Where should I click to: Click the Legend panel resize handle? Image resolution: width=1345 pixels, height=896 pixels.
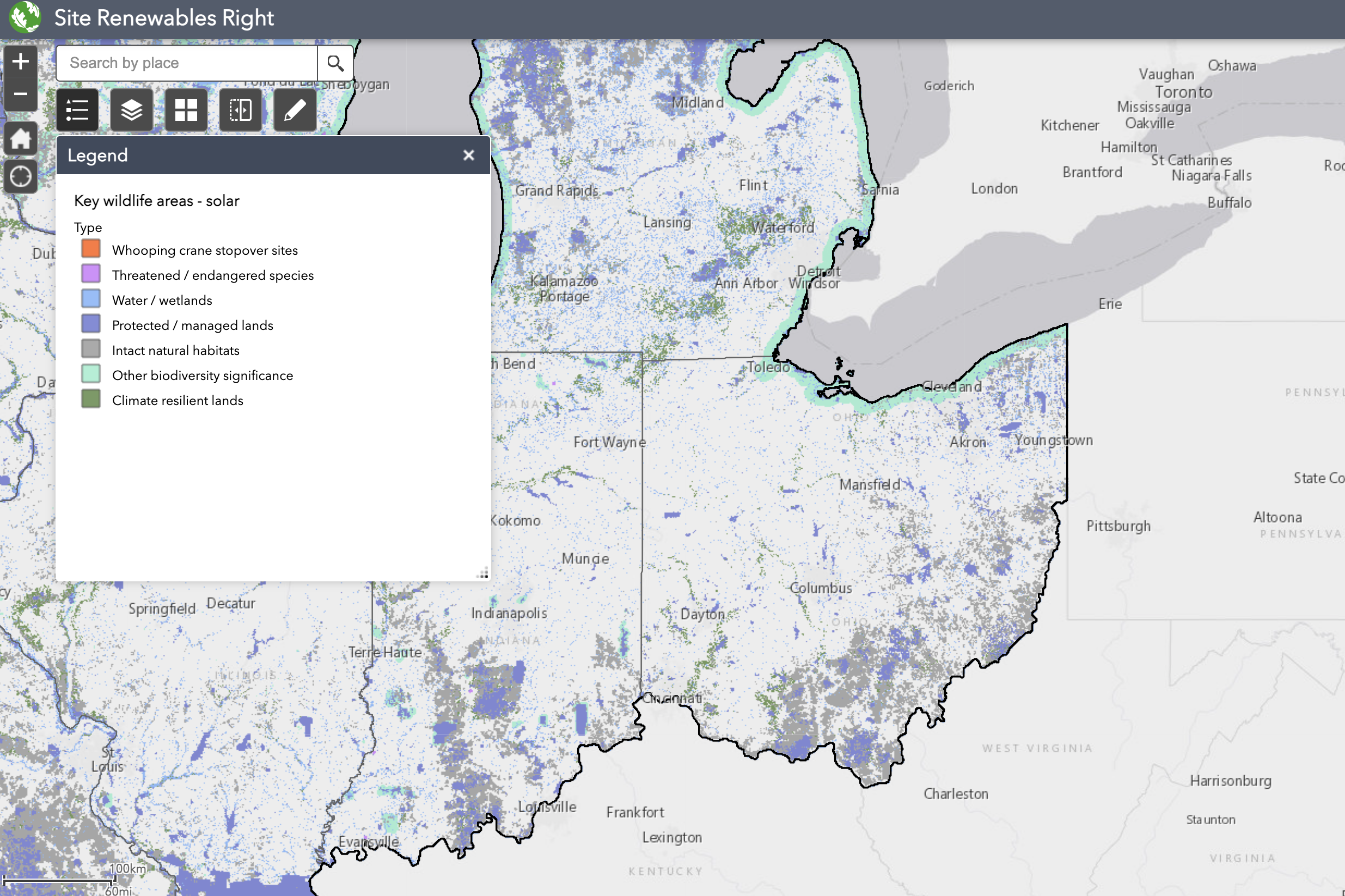pos(483,573)
